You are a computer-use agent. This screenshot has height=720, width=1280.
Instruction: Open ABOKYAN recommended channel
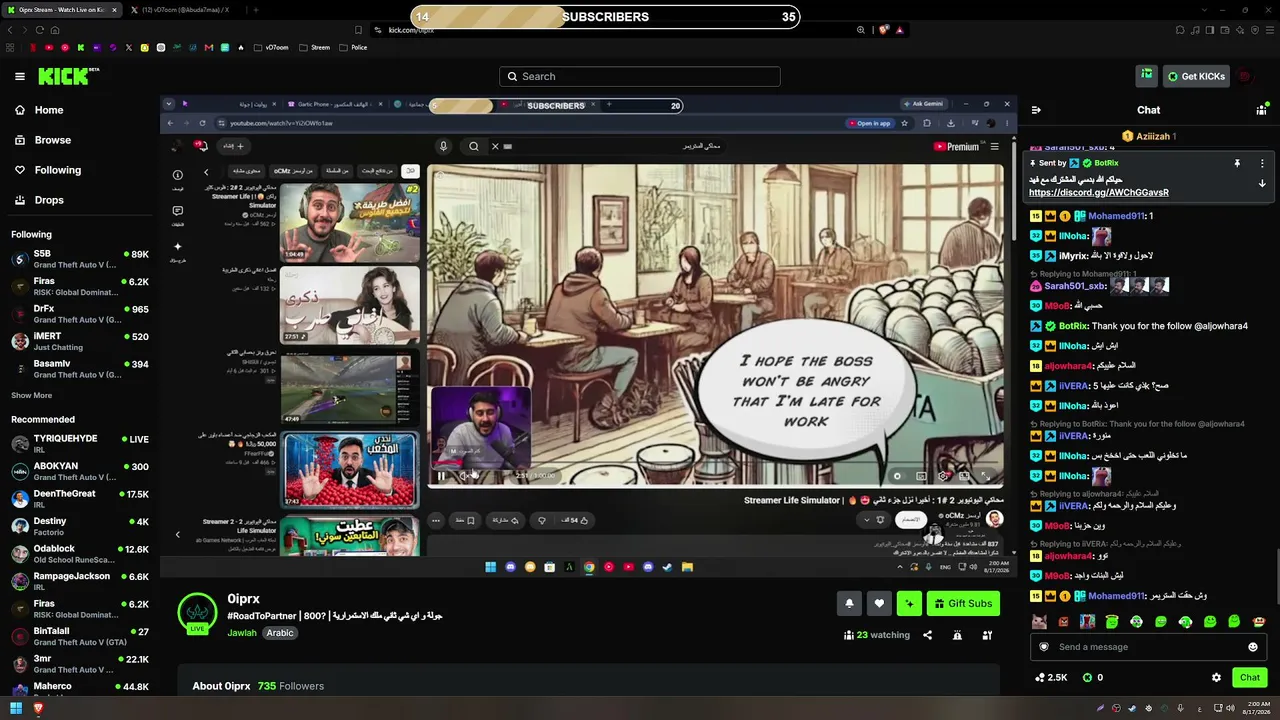pos(80,471)
